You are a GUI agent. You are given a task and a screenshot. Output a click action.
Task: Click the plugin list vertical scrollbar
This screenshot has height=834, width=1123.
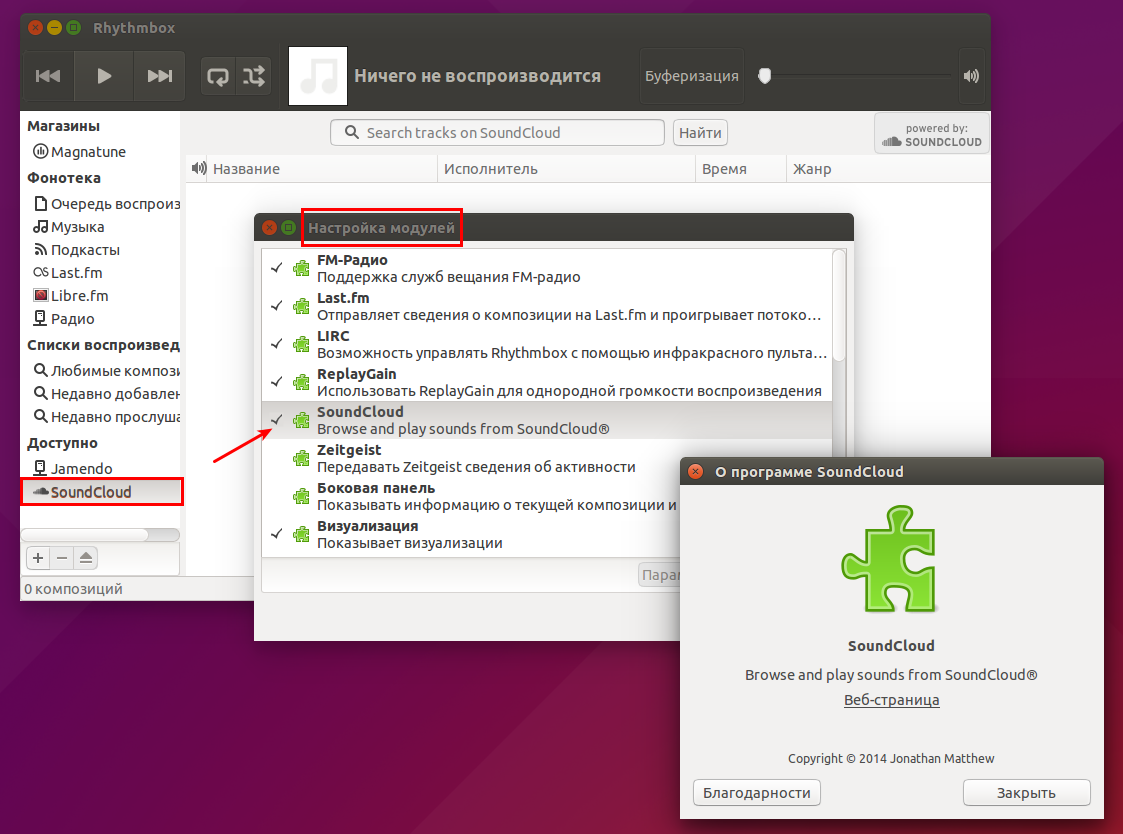[839, 305]
